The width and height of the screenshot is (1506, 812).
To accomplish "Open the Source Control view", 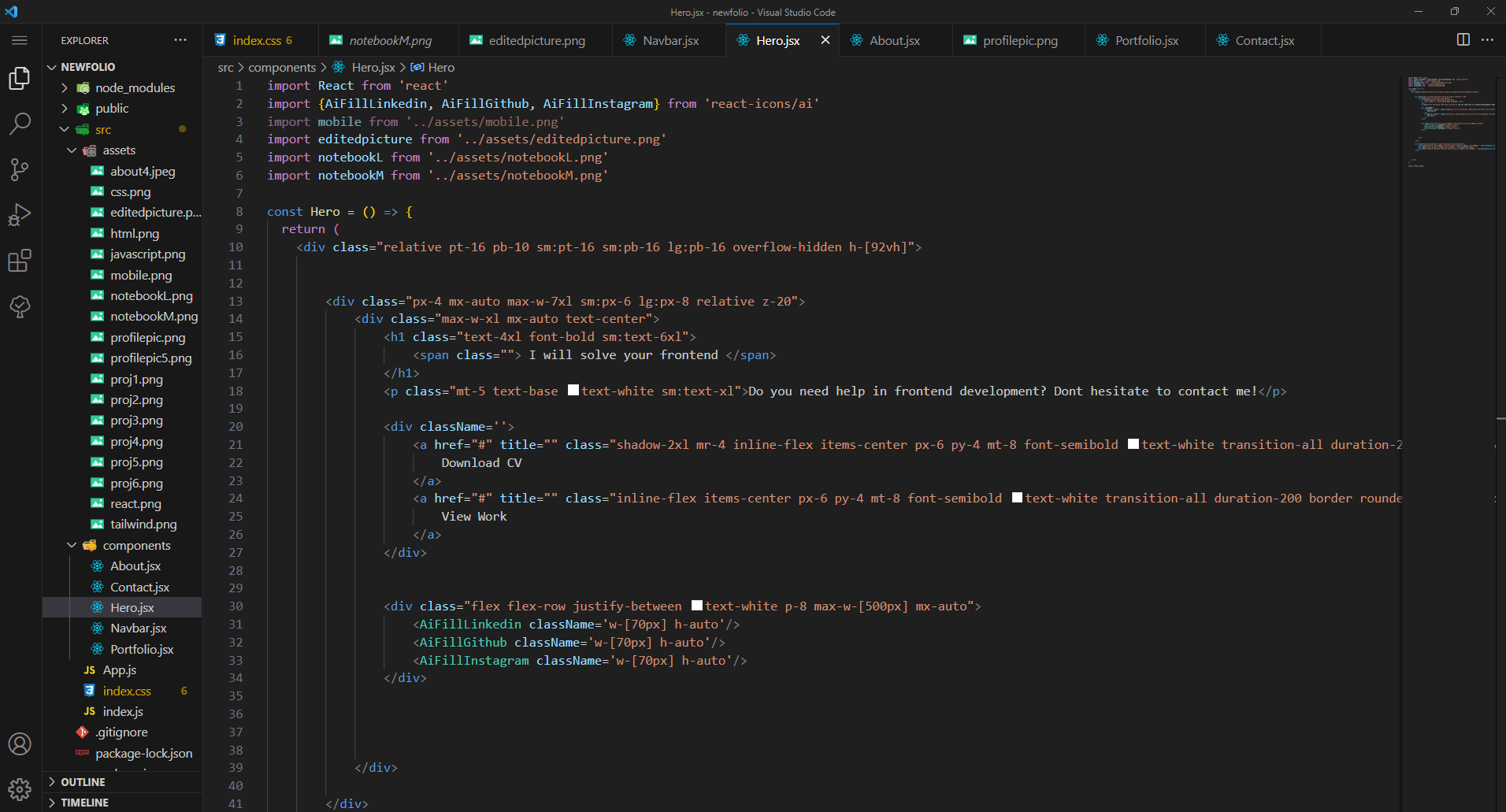I will click(x=20, y=169).
